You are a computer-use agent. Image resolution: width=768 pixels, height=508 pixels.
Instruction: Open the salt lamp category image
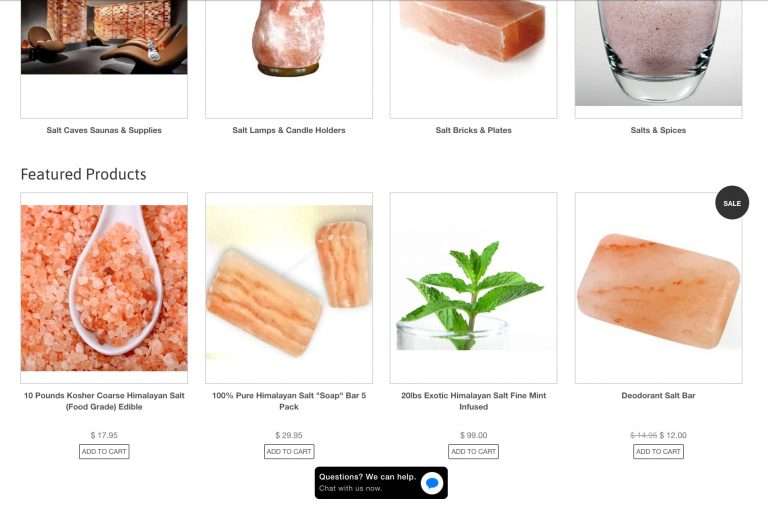288,38
